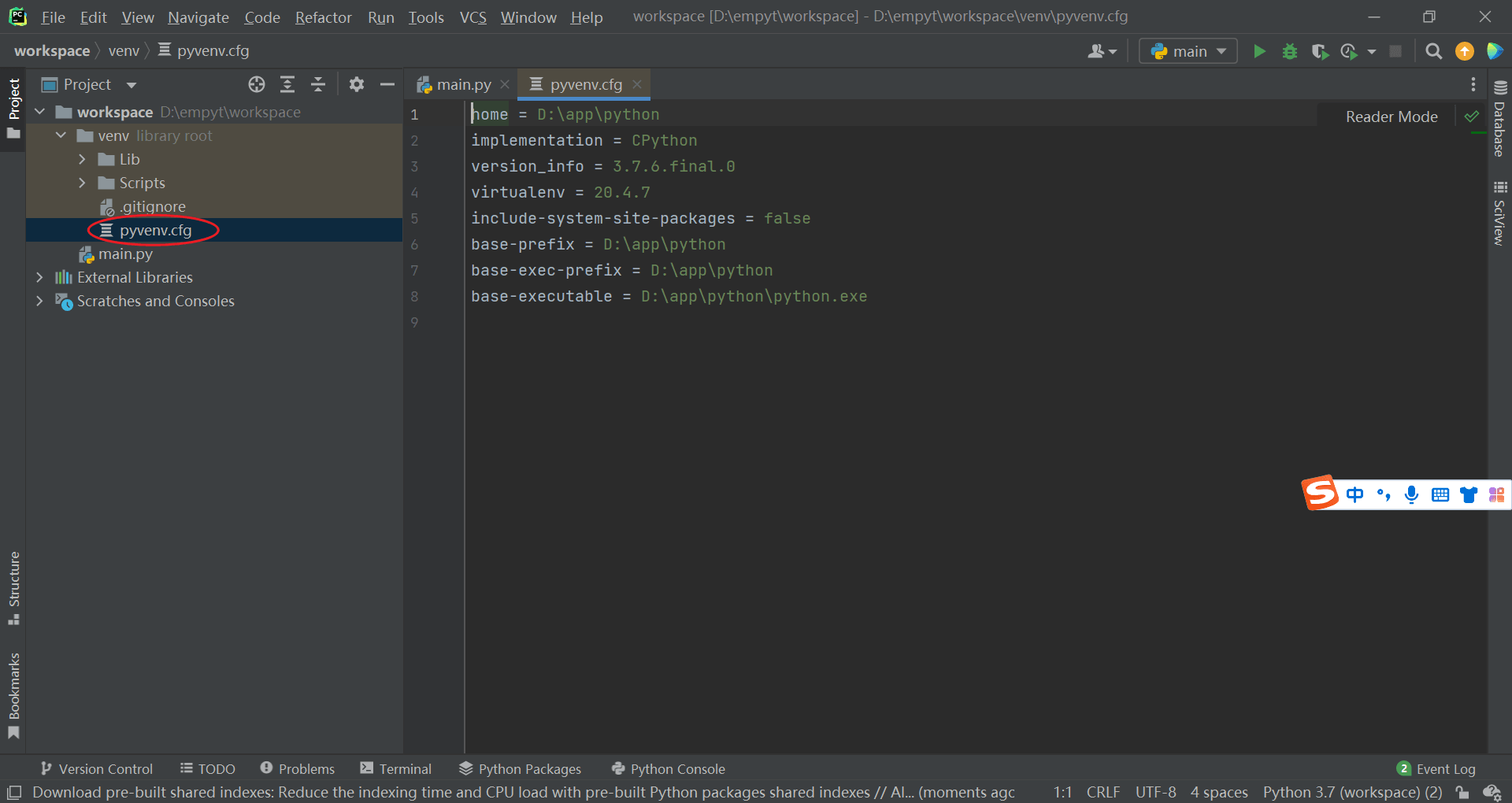
Task: Click the Sogou input method S logo
Action: [1321, 493]
